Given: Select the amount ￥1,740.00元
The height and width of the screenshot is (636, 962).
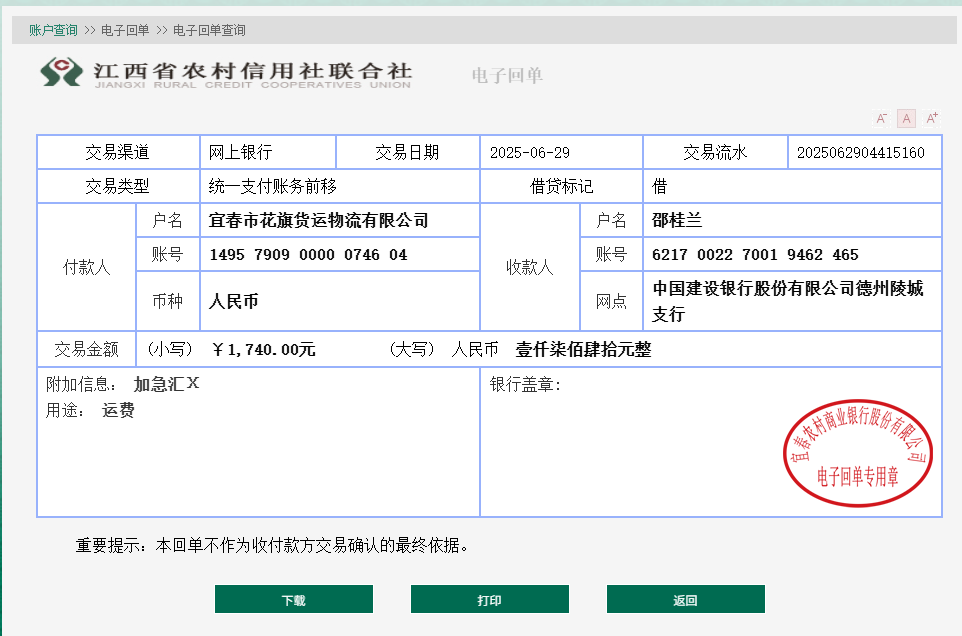Looking at the screenshot, I should coord(264,350).
